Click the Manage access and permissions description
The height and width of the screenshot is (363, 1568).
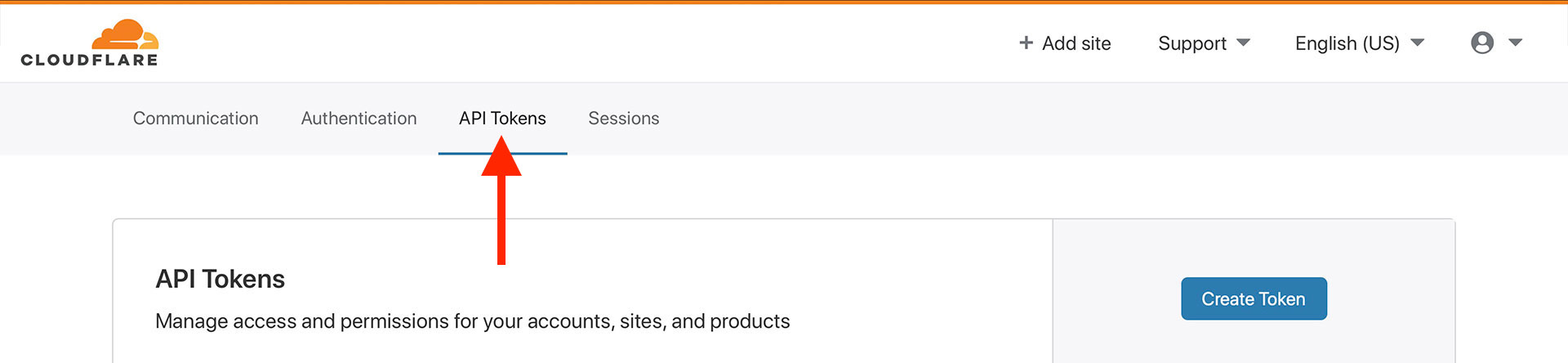coord(473,321)
